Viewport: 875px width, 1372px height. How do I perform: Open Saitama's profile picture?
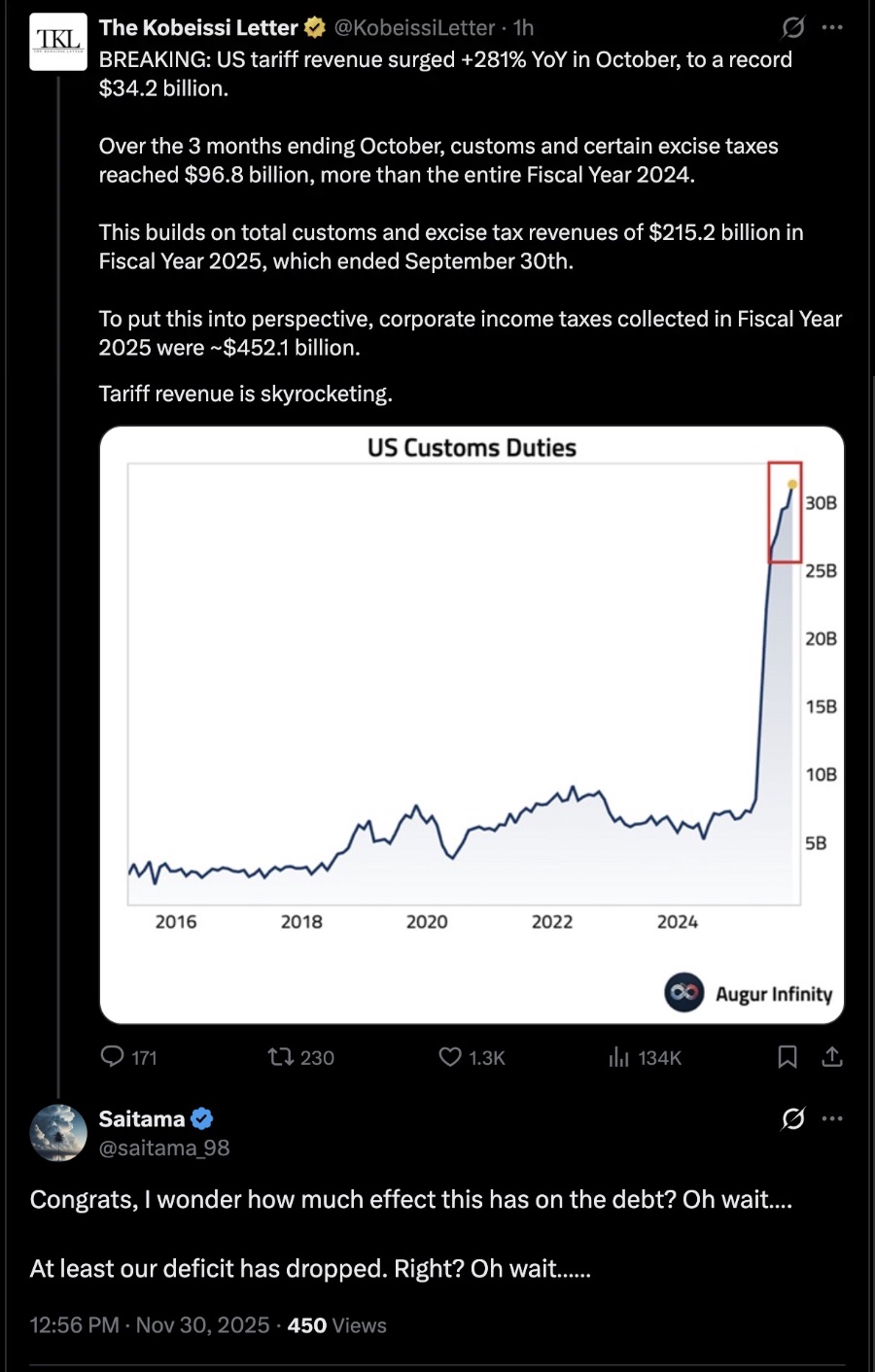click(x=58, y=1133)
